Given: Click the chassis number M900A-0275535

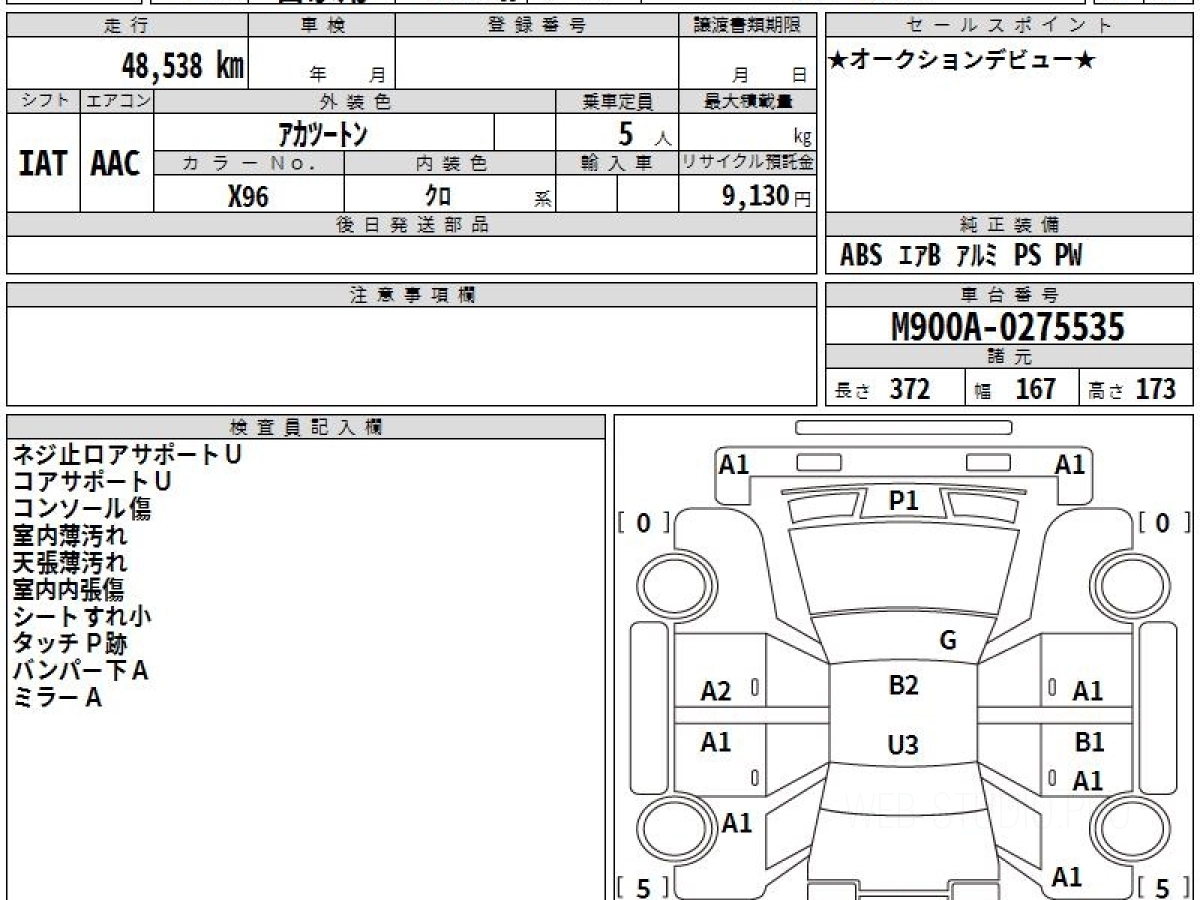Looking at the screenshot, I should 1008,327.
